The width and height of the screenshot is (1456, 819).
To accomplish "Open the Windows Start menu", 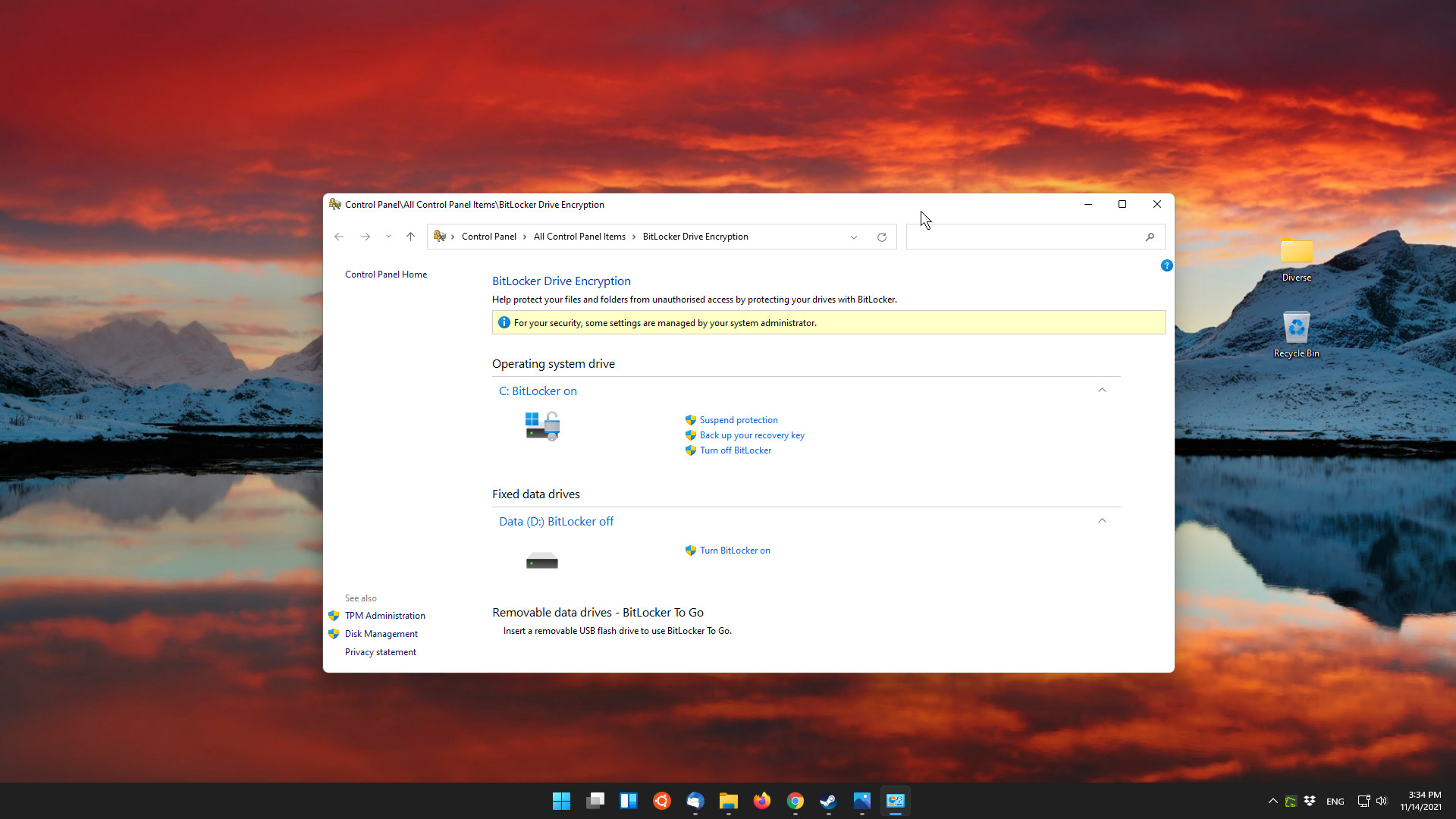I will 561,801.
